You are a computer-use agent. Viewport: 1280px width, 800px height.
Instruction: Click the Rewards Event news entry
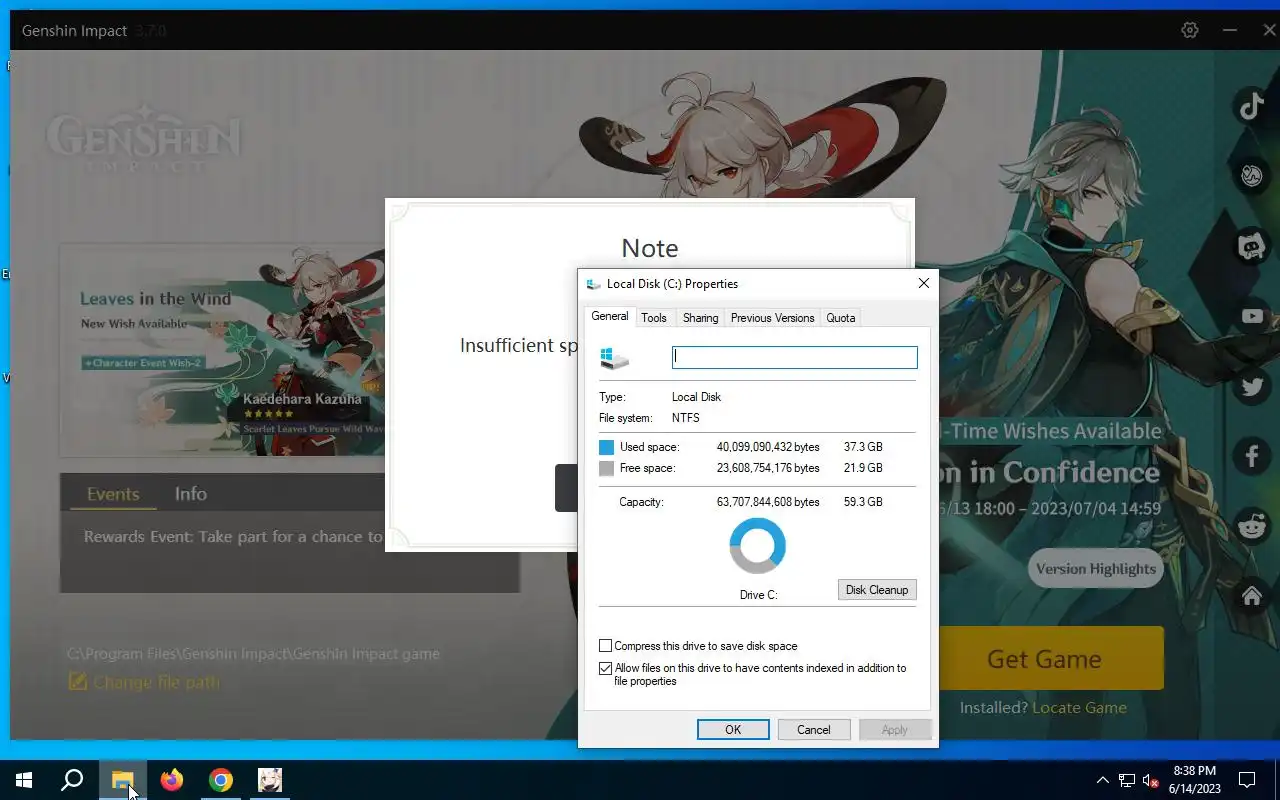233,537
